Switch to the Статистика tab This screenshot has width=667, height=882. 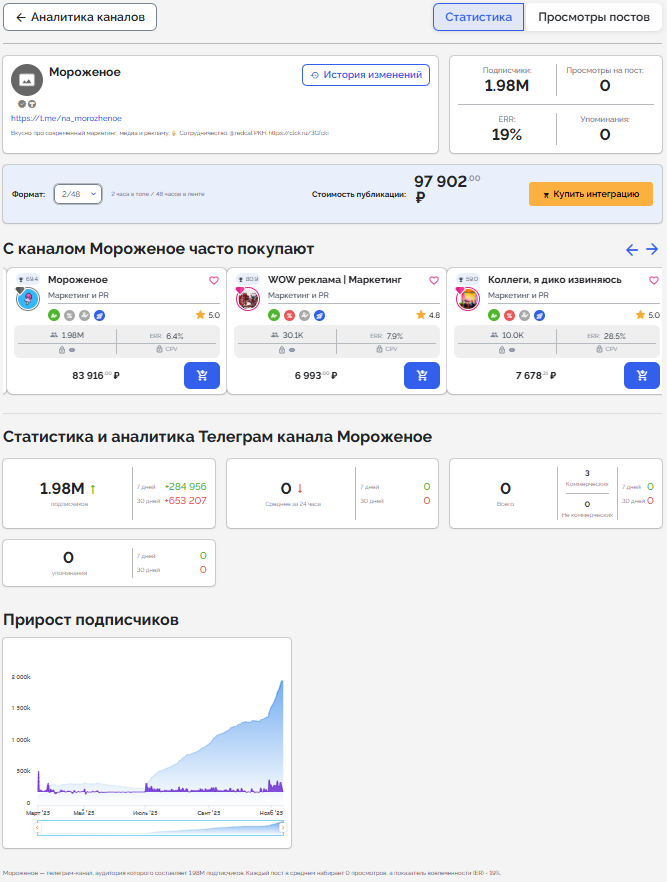tap(478, 17)
